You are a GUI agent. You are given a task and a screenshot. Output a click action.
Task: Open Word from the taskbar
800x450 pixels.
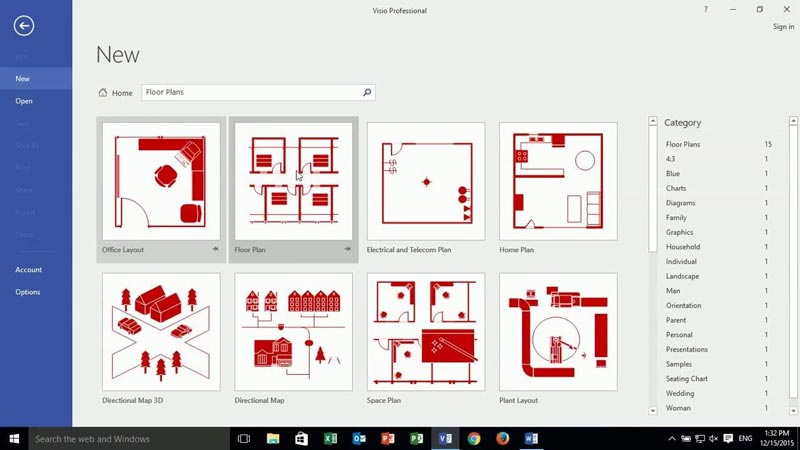click(531, 439)
